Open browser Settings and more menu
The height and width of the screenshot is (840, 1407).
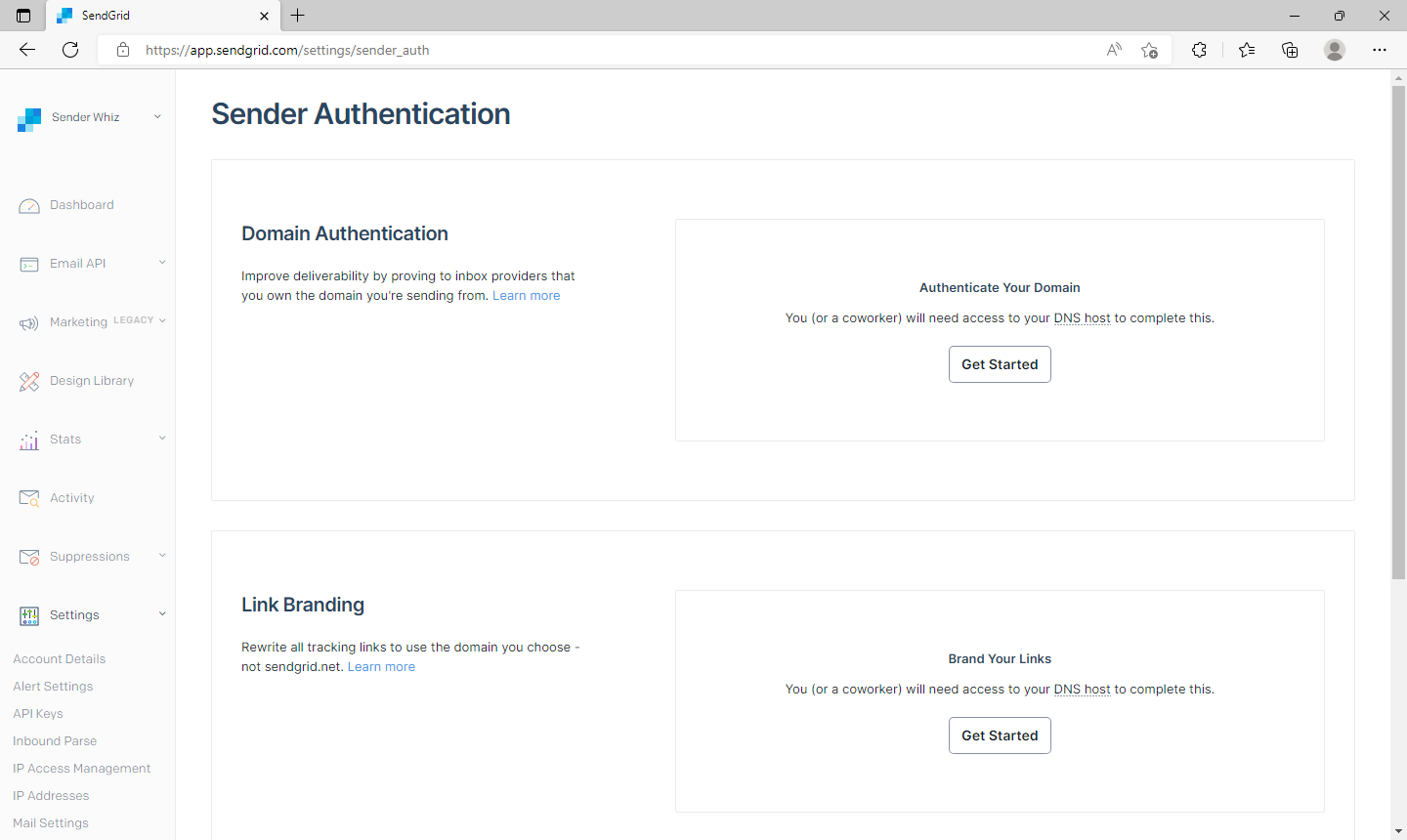(x=1380, y=50)
